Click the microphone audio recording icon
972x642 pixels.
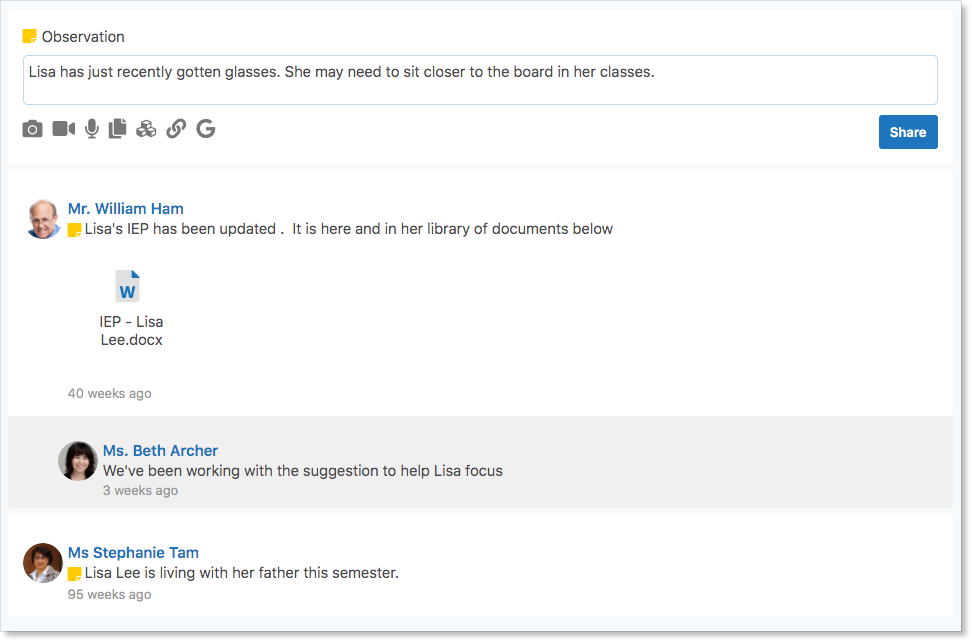pyautogui.click(x=92, y=129)
